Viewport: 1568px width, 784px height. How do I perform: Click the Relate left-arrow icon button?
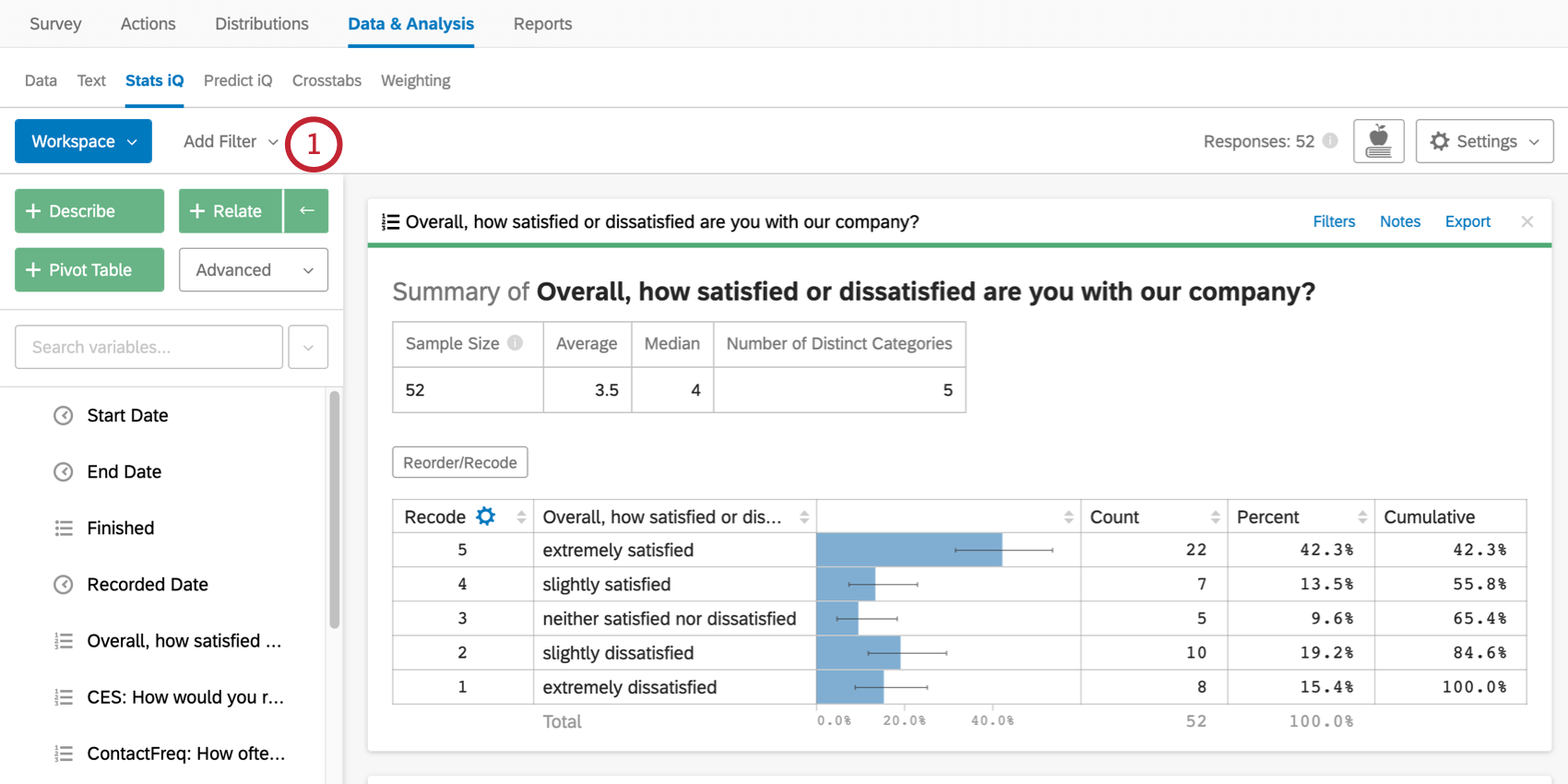(x=306, y=211)
